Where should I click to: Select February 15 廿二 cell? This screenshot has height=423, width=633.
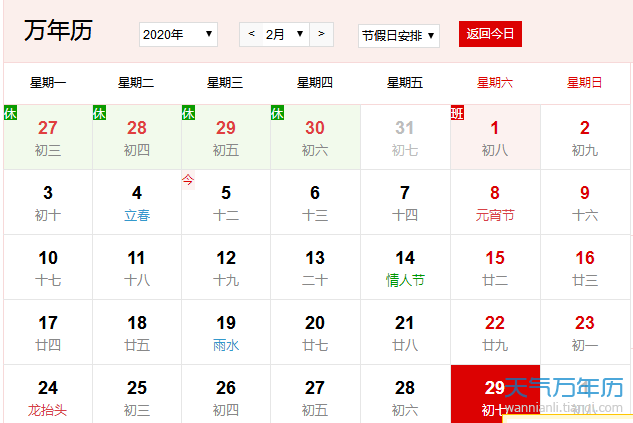[x=495, y=267]
